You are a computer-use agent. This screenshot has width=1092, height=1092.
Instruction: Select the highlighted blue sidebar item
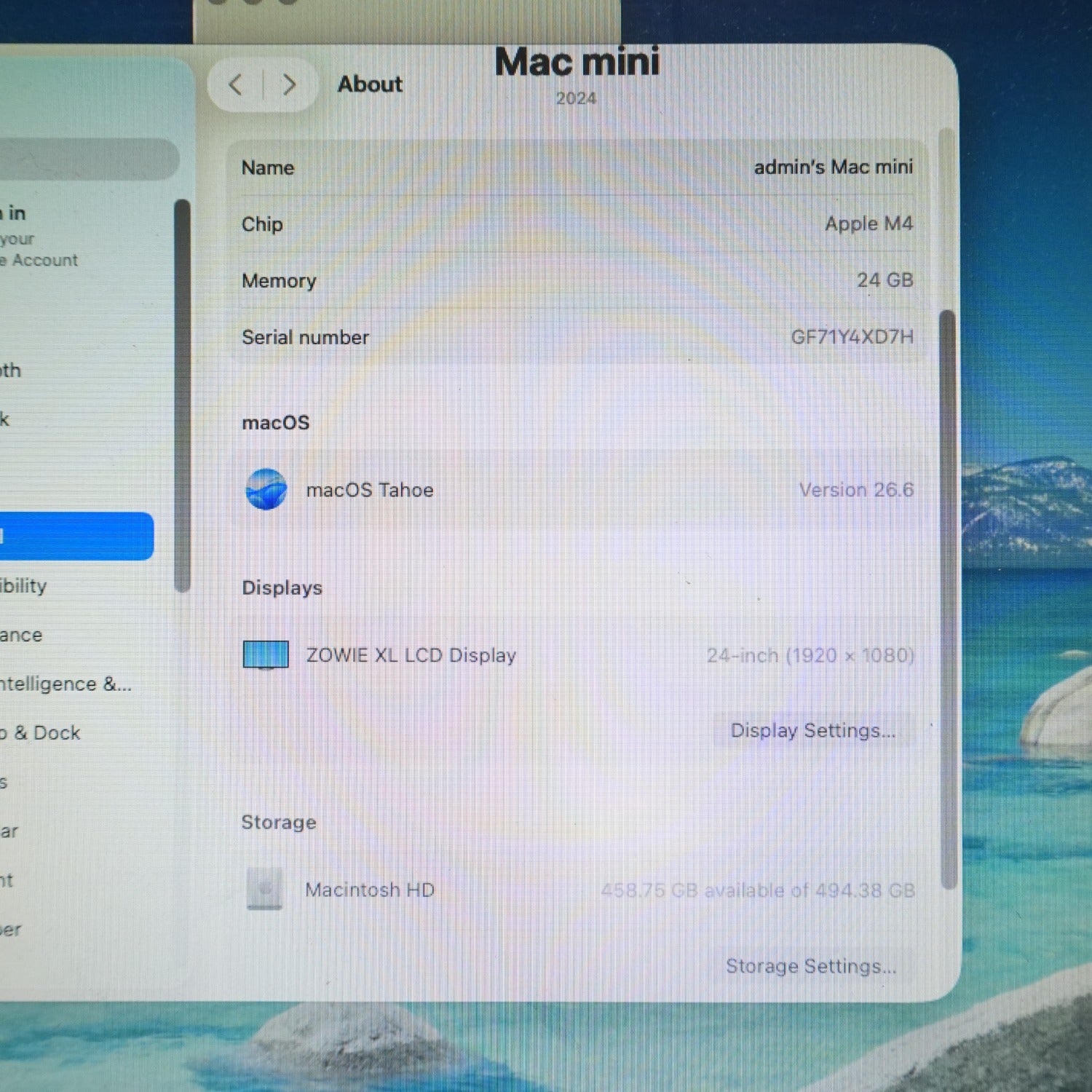point(76,537)
